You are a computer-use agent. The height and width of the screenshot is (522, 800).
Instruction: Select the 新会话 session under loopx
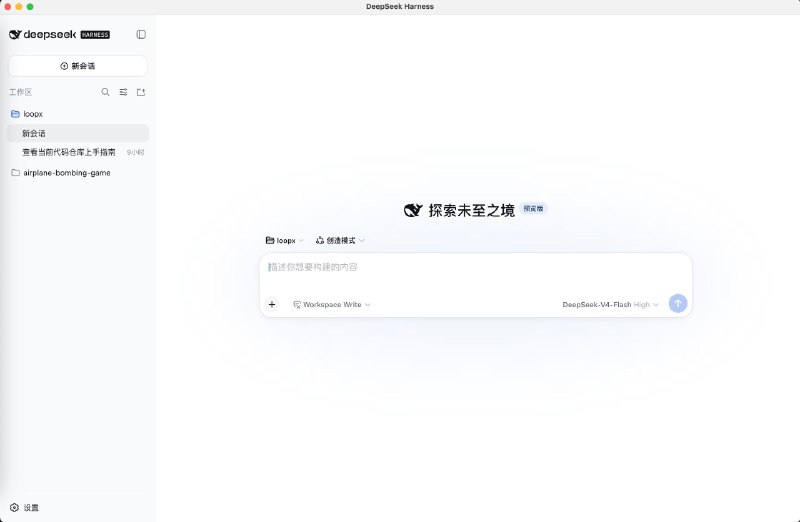click(78, 133)
